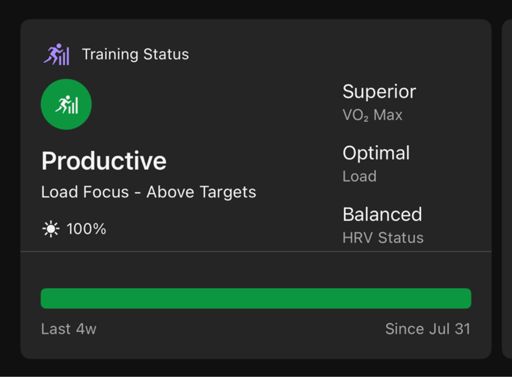Image resolution: width=512 pixels, height=377 pixels.
Task: Select the Productive status heading
Action: pos(104,161)
